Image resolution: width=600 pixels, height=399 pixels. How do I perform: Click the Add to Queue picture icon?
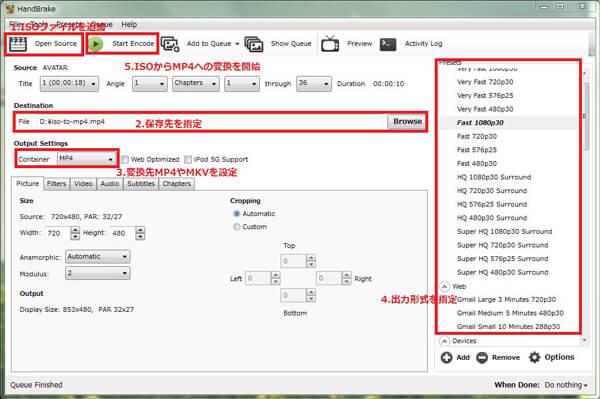pyautogui.click(x=170, y=44)
